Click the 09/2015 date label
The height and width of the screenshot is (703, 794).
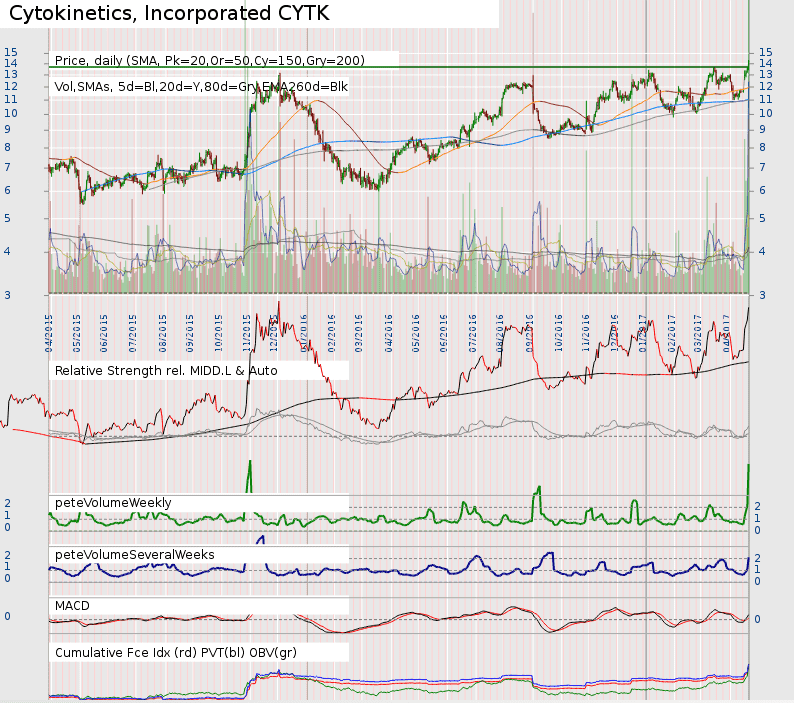click(190, 333)
